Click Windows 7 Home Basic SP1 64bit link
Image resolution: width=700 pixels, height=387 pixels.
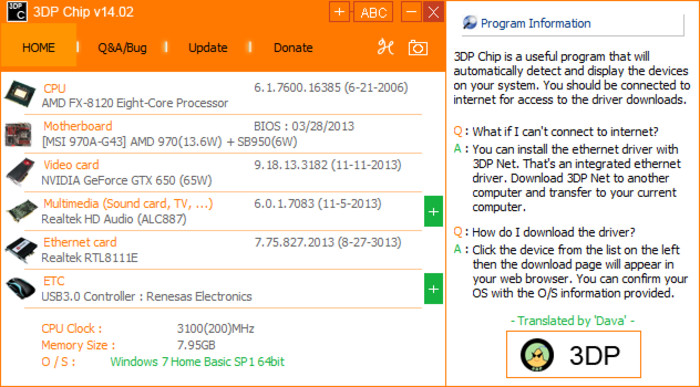pyautogui.click(x=197, y=362)
